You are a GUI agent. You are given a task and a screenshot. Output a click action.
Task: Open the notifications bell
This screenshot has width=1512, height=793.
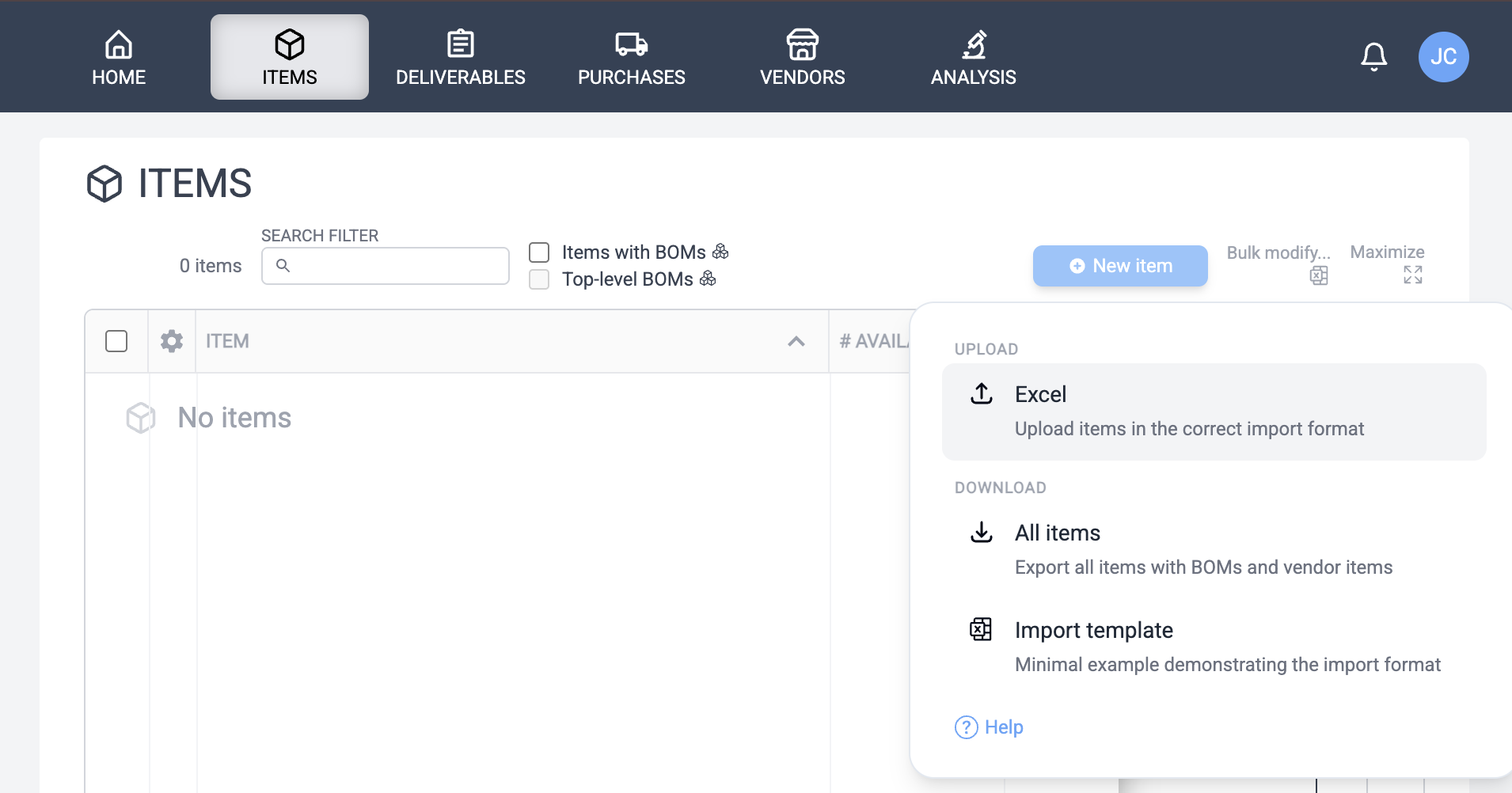pos(1373,57)
